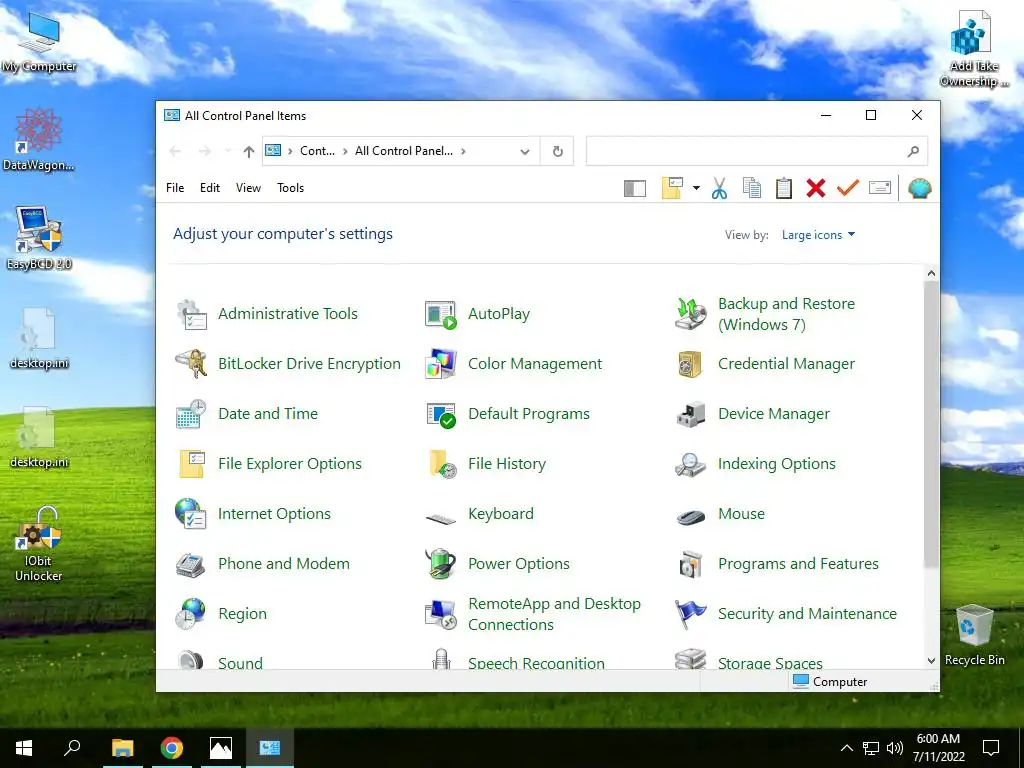Screen dimensions: 1024x768
Task: Open the Speech Recognition link
Action: 536,663
